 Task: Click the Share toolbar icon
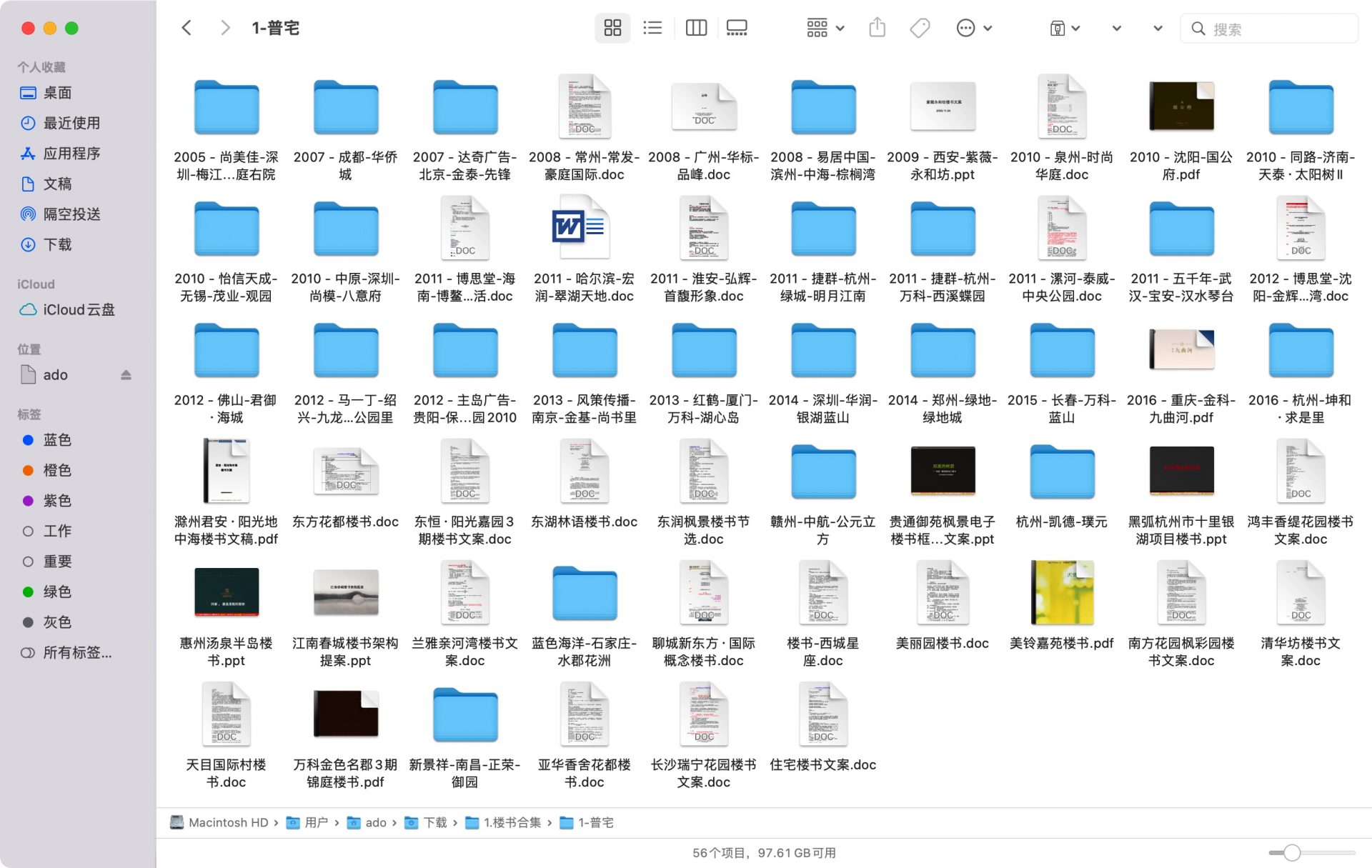(877, 29)
